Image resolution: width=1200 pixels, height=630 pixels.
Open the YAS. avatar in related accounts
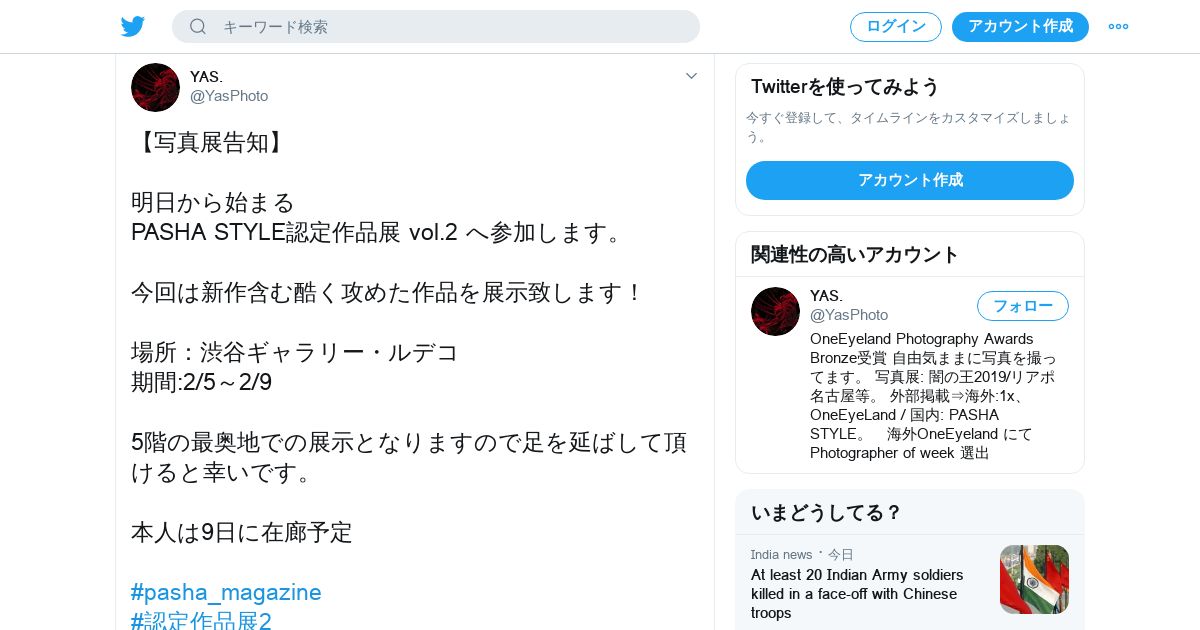pyautogui.click(x=775, y=311)
